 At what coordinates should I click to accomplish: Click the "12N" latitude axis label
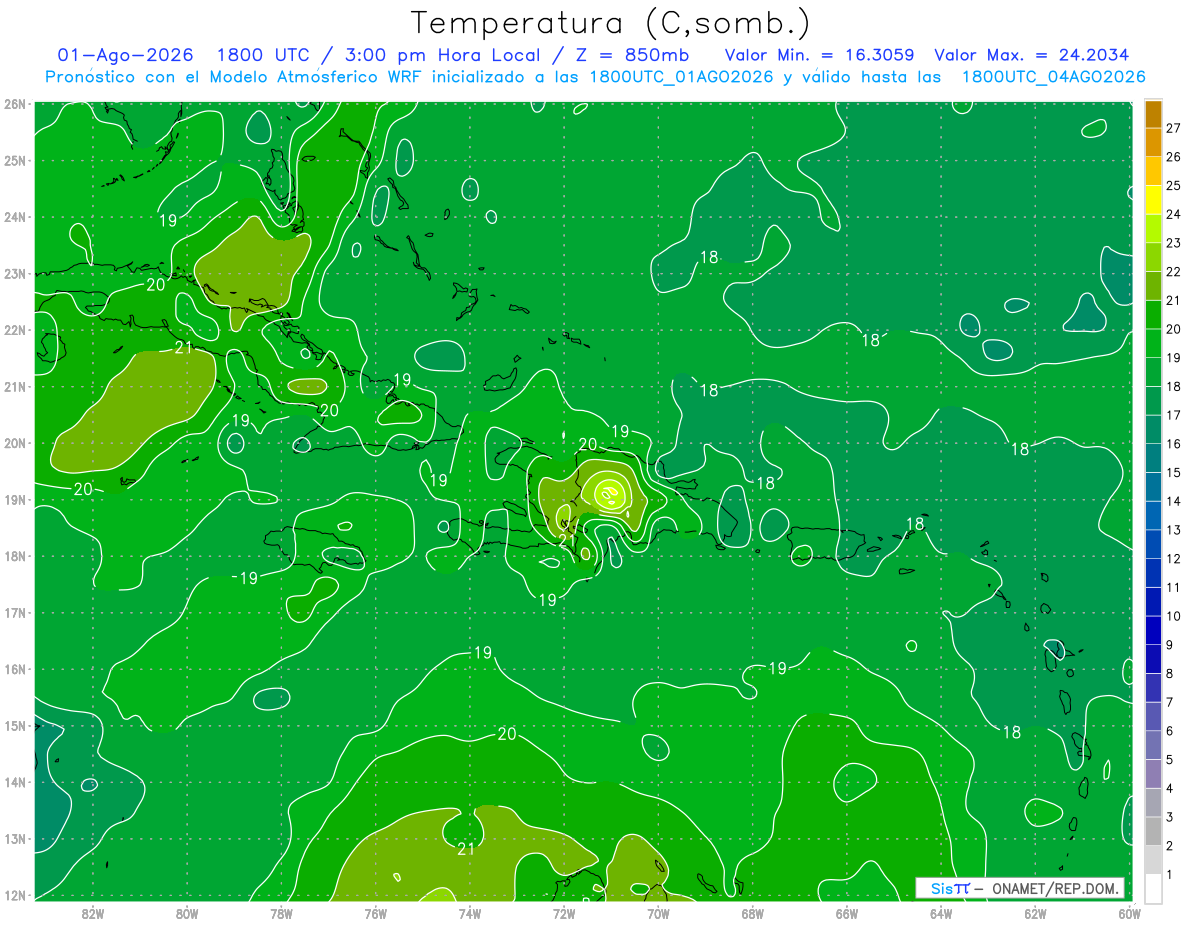click(14, 895)
